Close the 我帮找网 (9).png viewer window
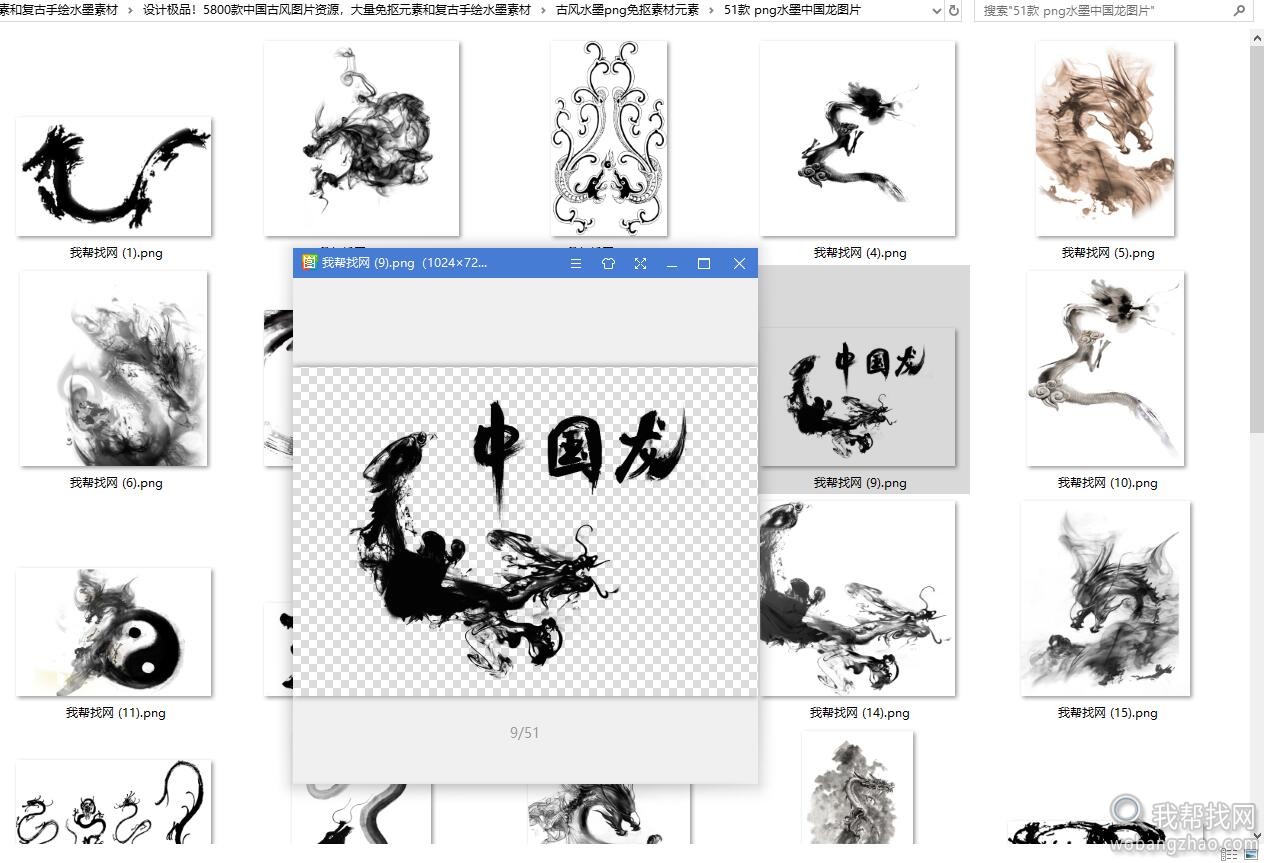1264x863 pixels. pyautogui.click(x=739, y=263)
